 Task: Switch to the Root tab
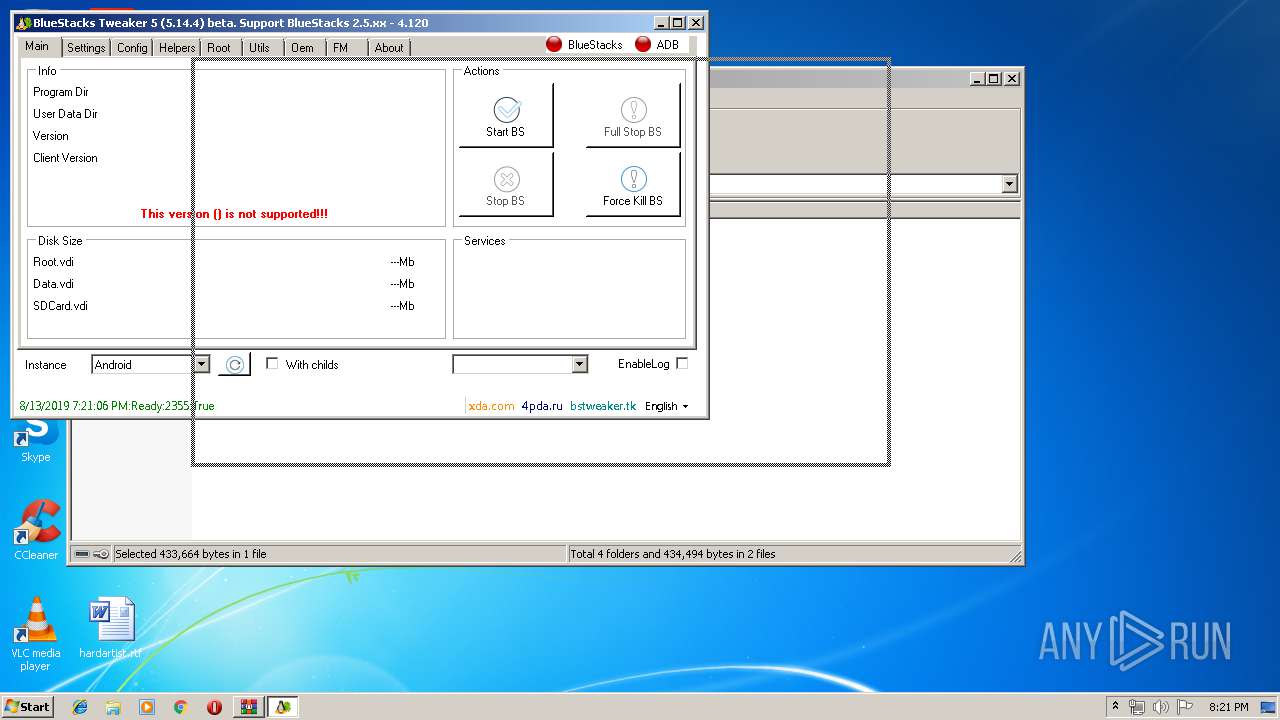pos(219,48)
